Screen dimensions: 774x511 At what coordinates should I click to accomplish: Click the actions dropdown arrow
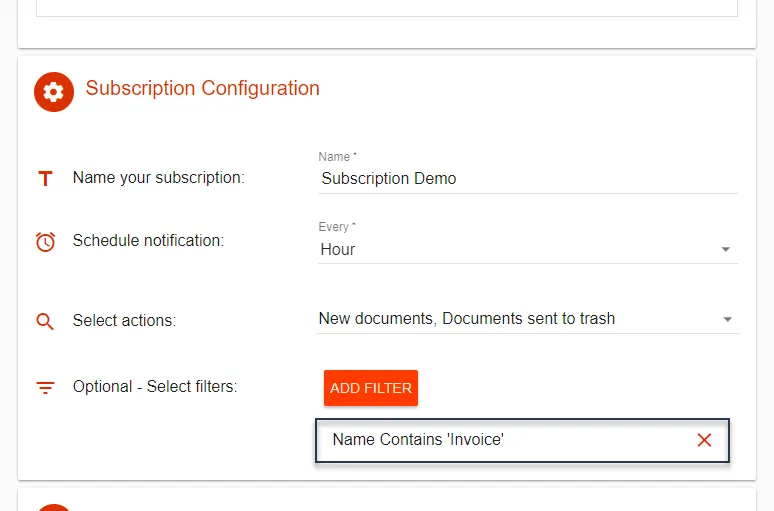point(728,319)
